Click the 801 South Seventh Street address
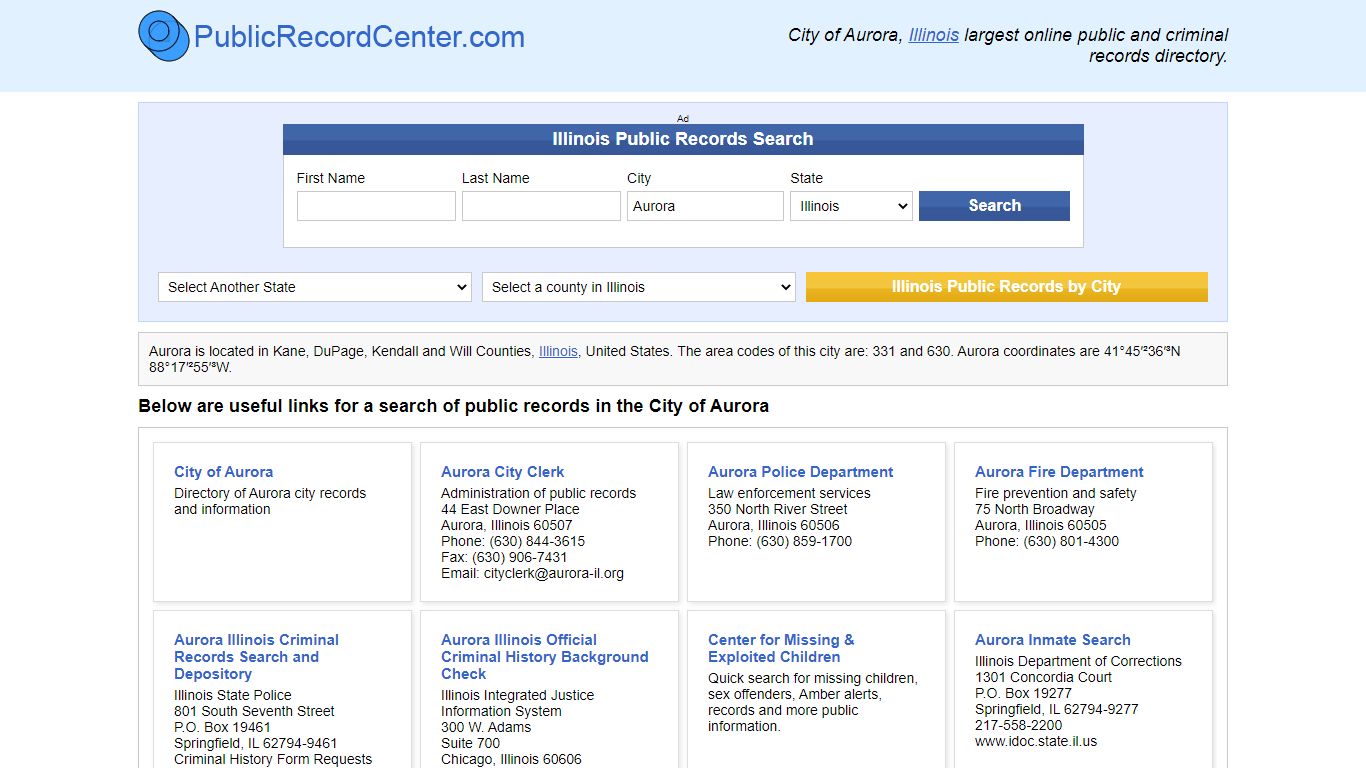1366x768 pixels. click(x=254, y=711)
